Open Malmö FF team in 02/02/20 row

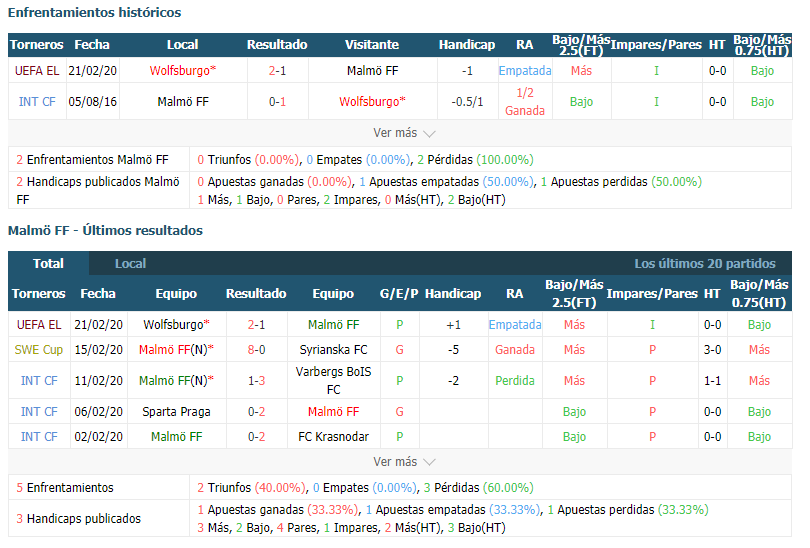176,436
